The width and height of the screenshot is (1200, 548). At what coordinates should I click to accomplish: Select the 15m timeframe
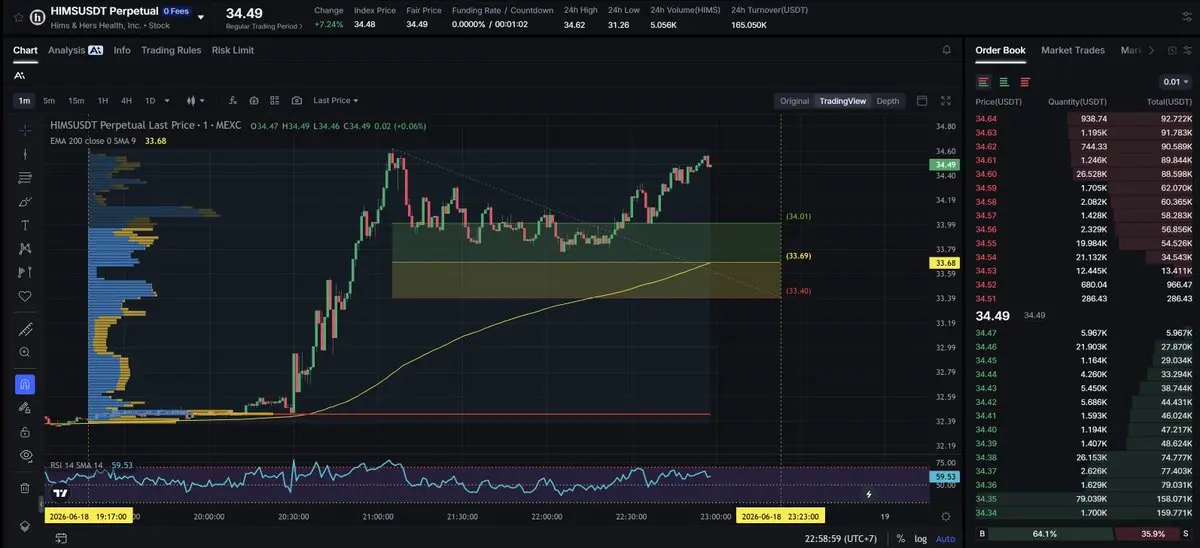click(x=76, y=100)
